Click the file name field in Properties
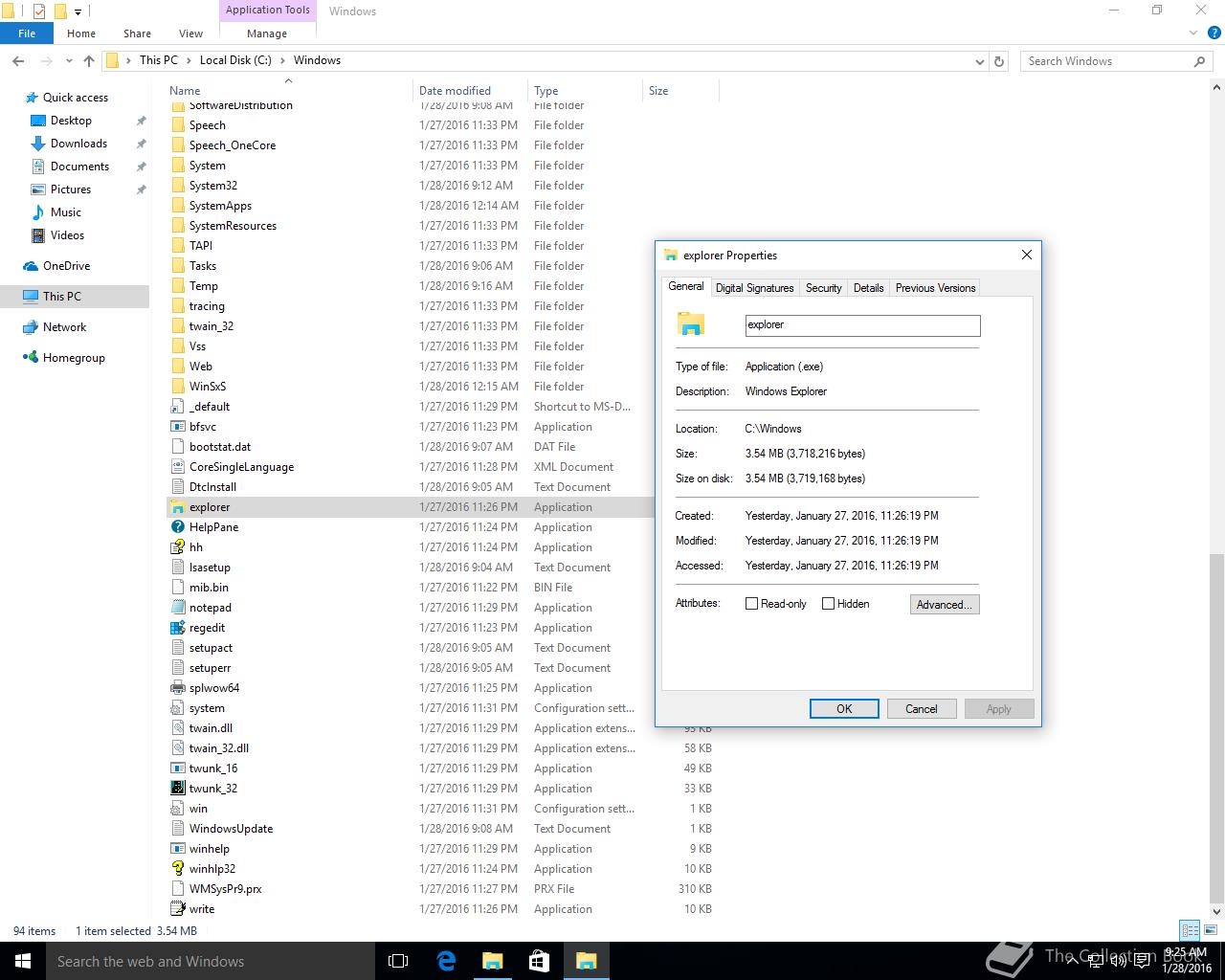This screenshot has width=1225, height=980. click(x=862, y=325)
